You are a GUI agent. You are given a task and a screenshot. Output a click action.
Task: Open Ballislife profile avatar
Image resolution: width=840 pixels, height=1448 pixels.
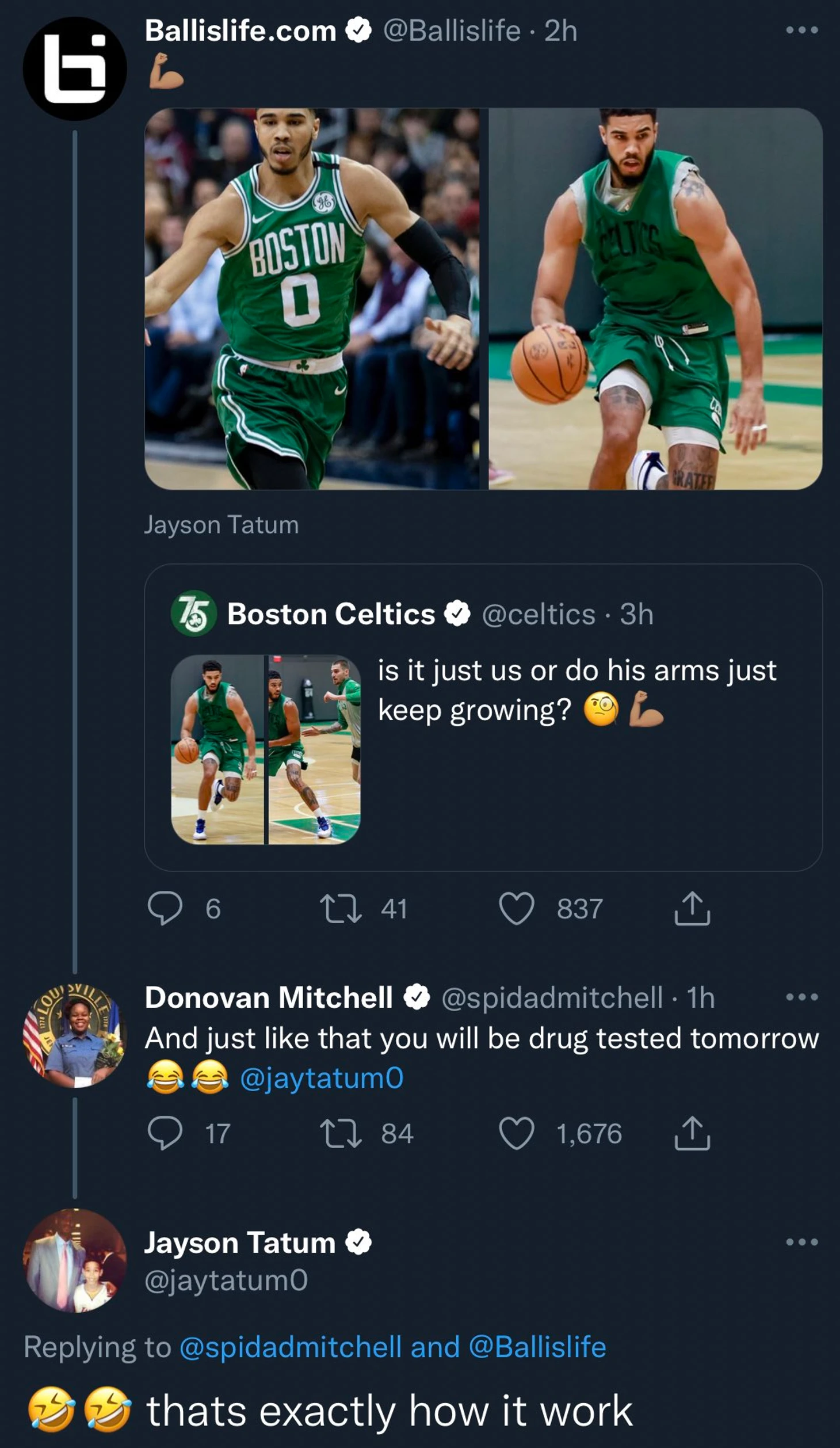click(75, 68)
